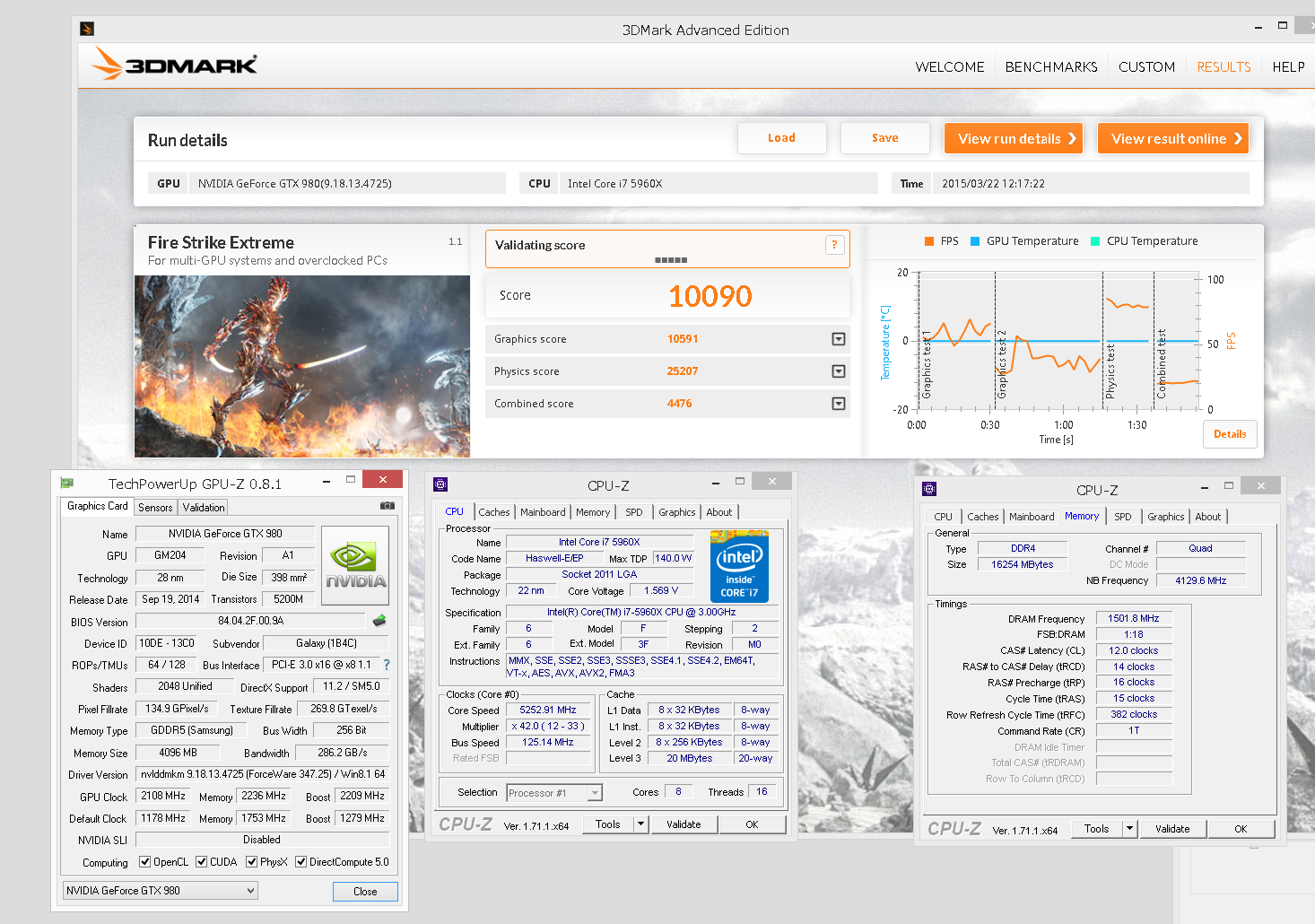
Task: Switch to Memory tab in CPU-Z CPU window
Action: point(593,512)
